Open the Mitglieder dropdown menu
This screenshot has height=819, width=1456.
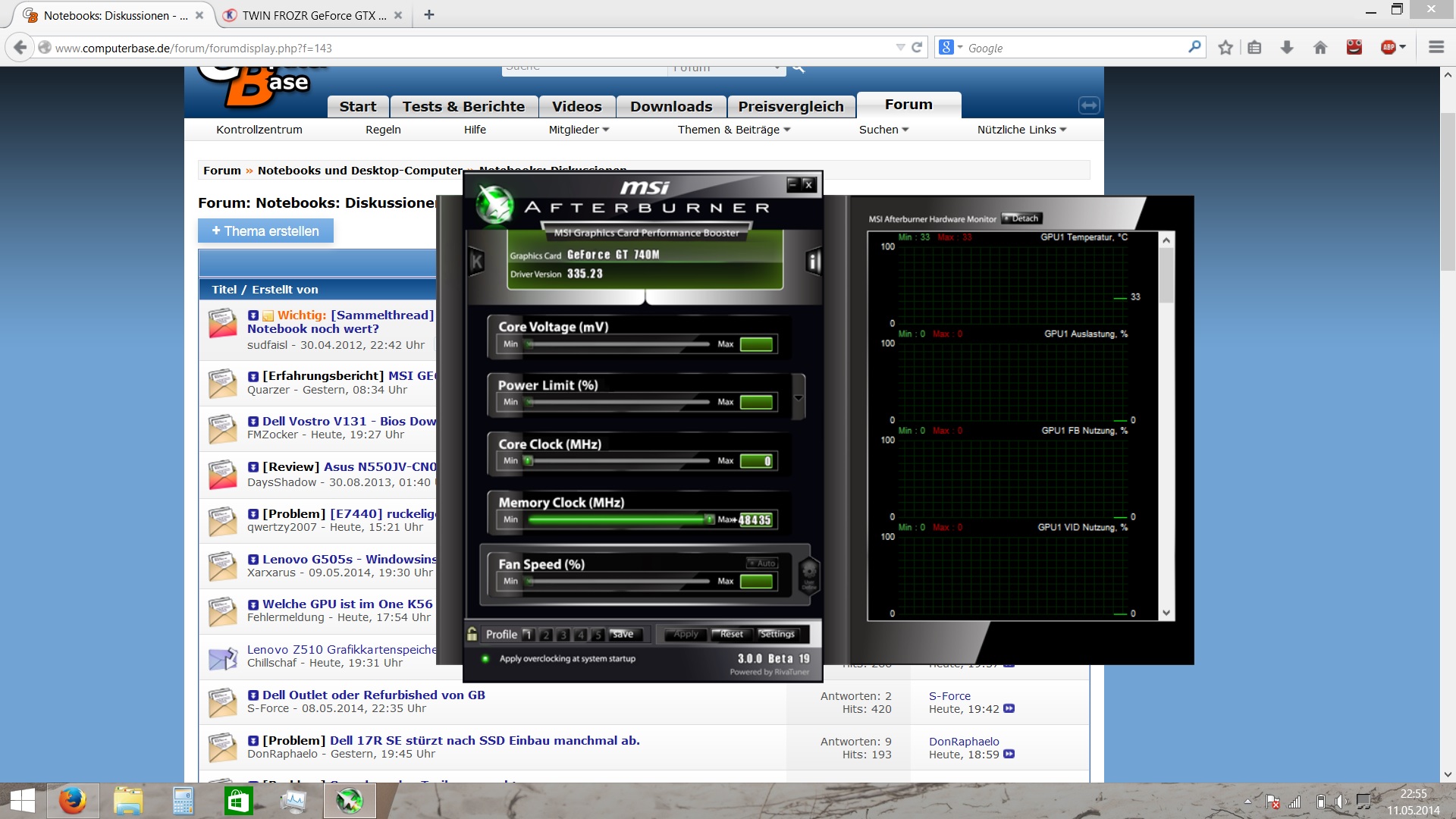coord(579,130)
